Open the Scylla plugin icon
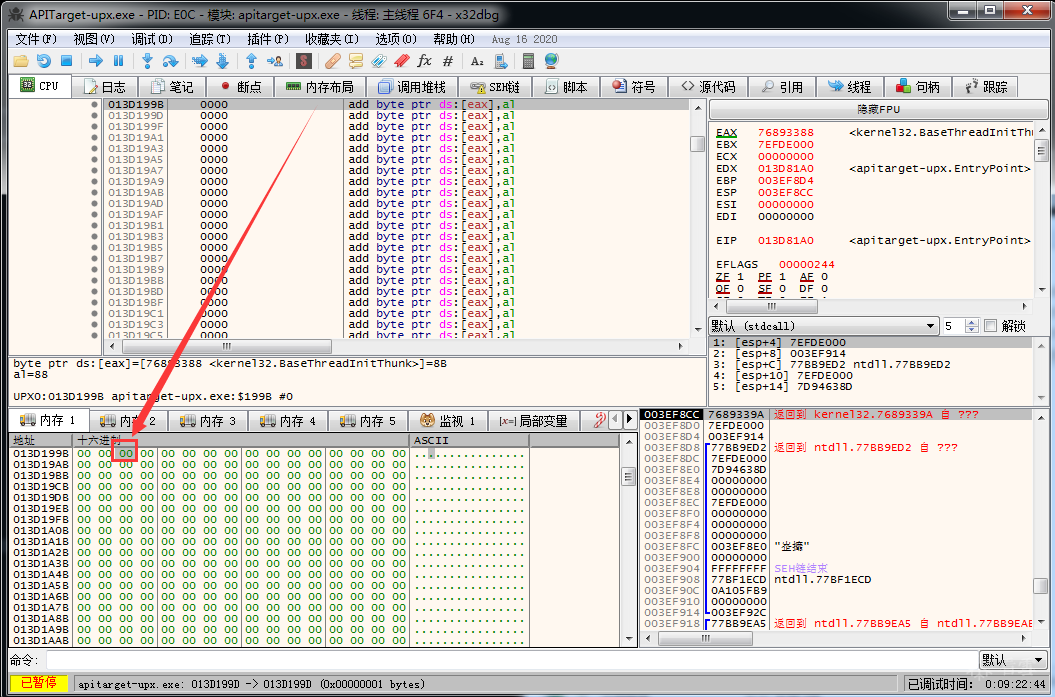1055x697 pixels. pos(303,61)
